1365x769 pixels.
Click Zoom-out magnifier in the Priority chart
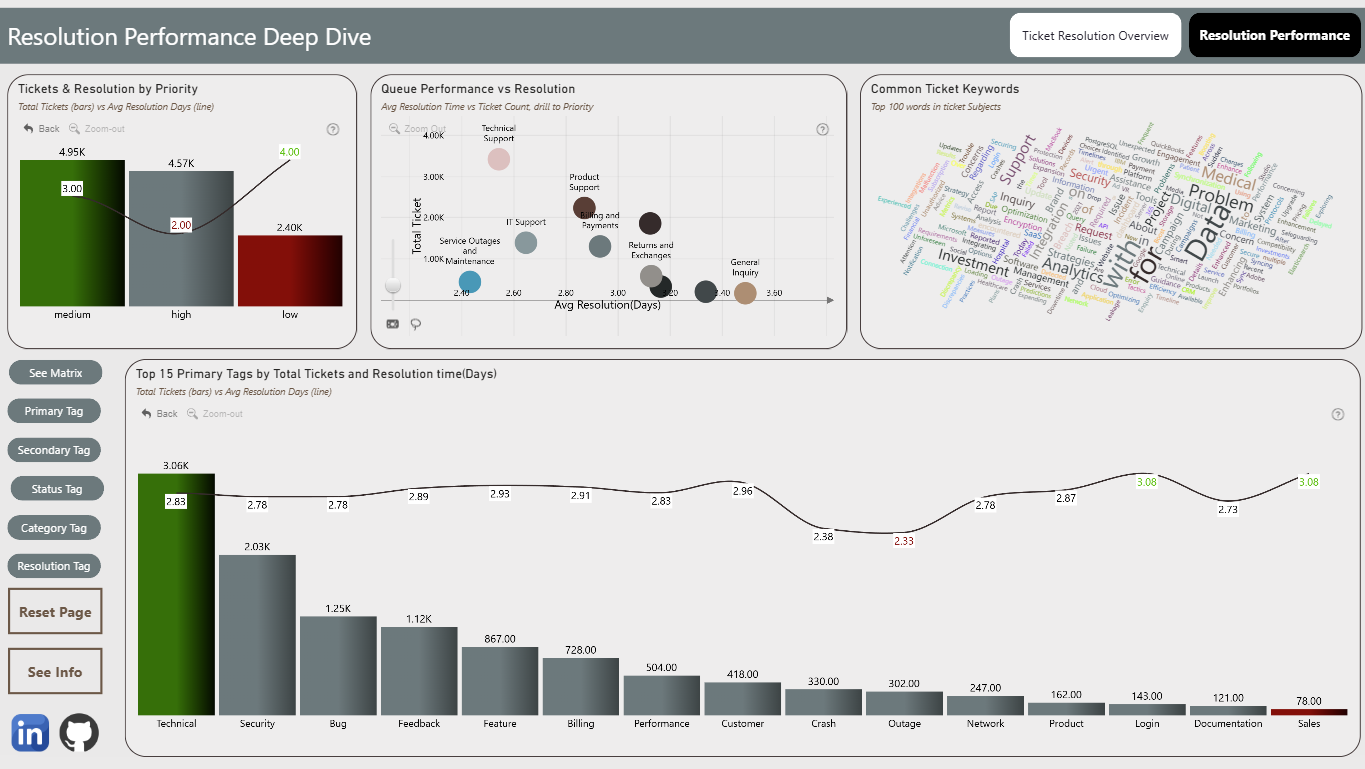(74, 129)
